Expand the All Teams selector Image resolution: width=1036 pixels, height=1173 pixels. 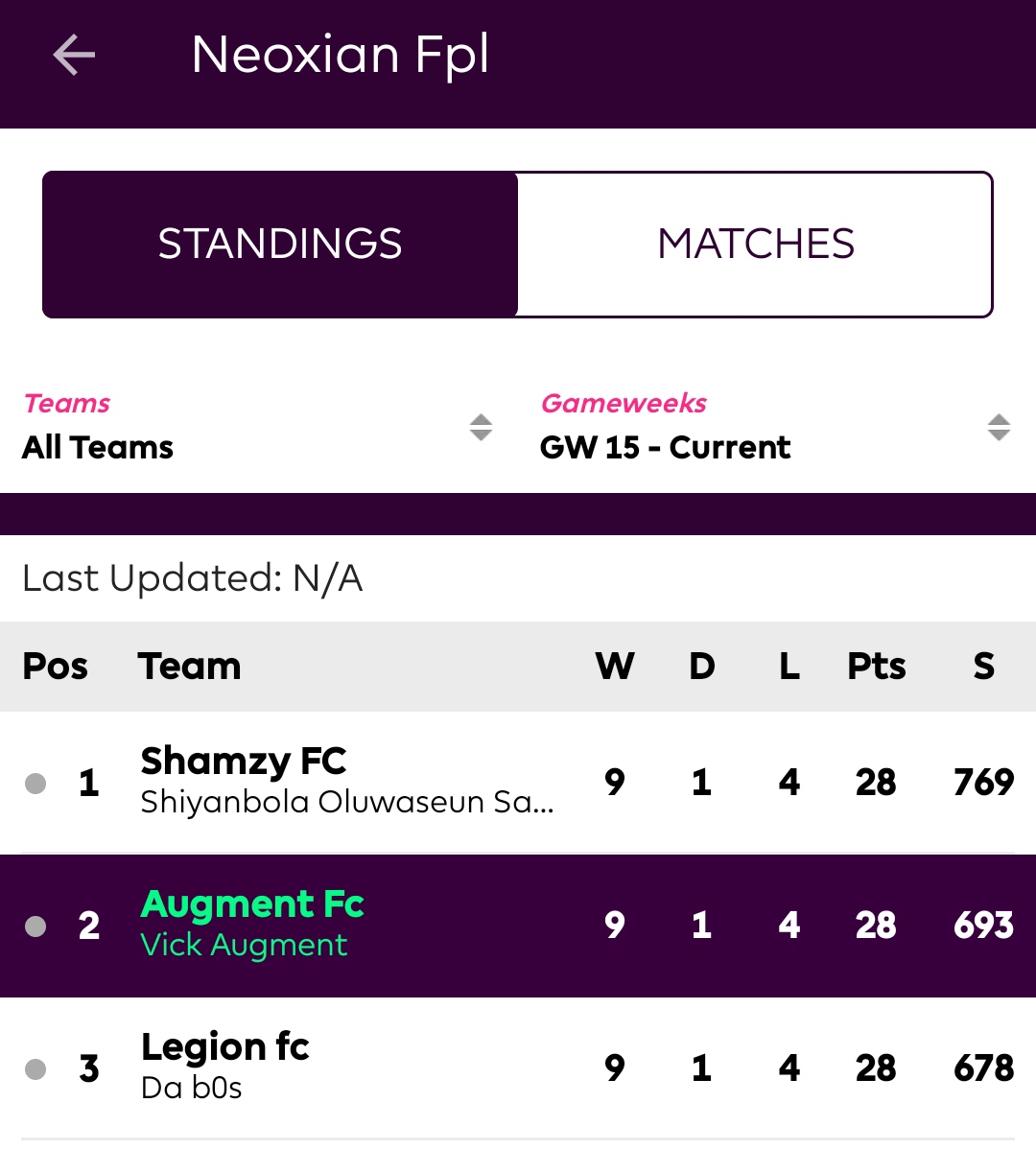point(259,427)
